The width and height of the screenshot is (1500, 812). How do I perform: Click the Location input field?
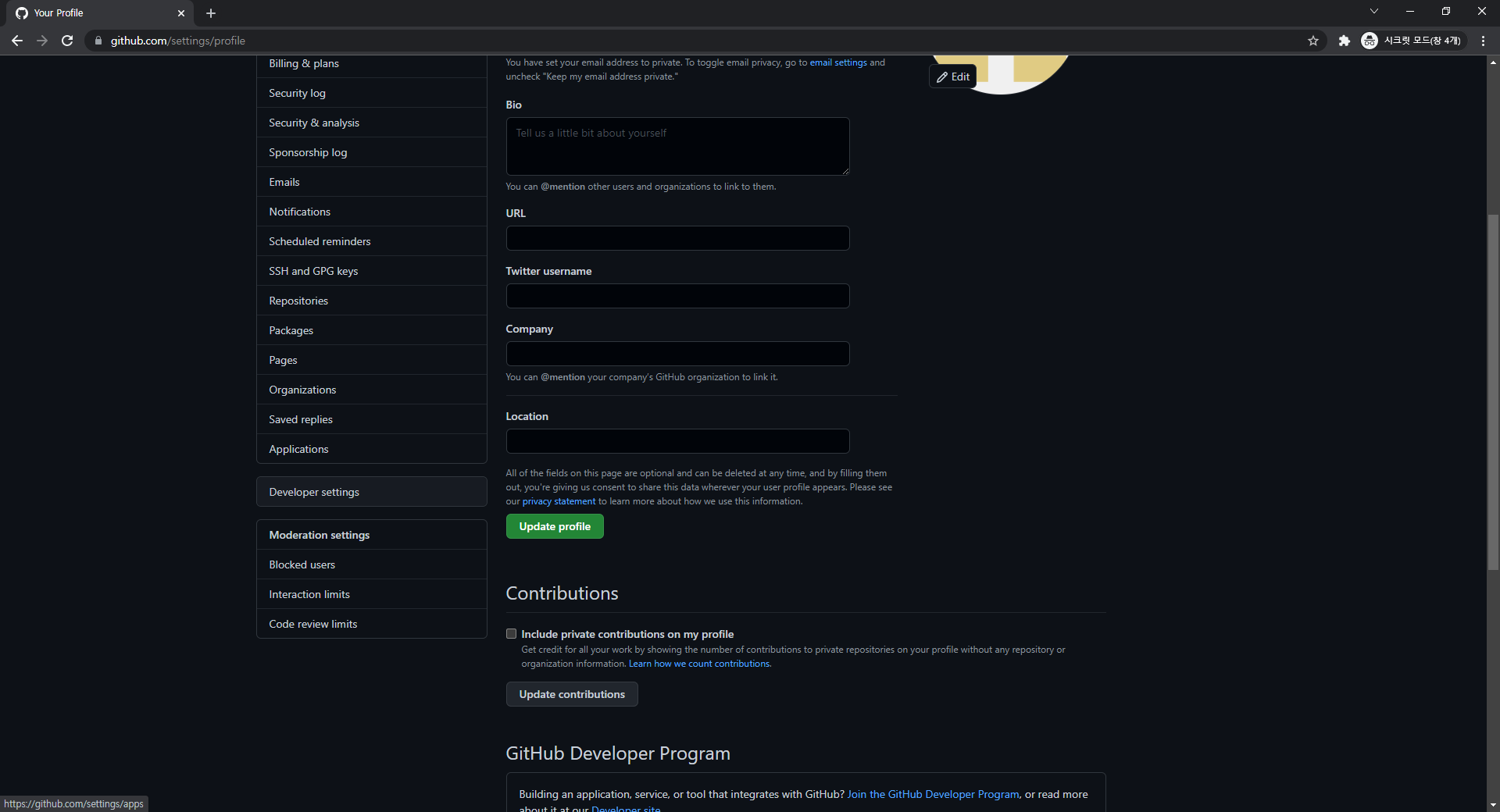(677, 441)
